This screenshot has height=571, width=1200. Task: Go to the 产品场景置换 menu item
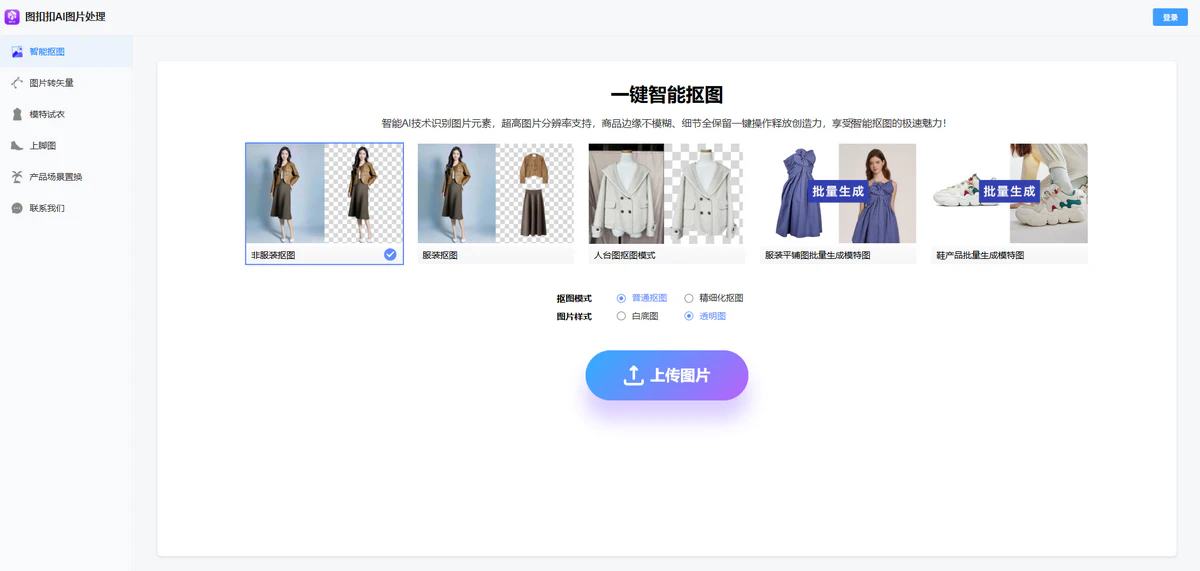56,177
